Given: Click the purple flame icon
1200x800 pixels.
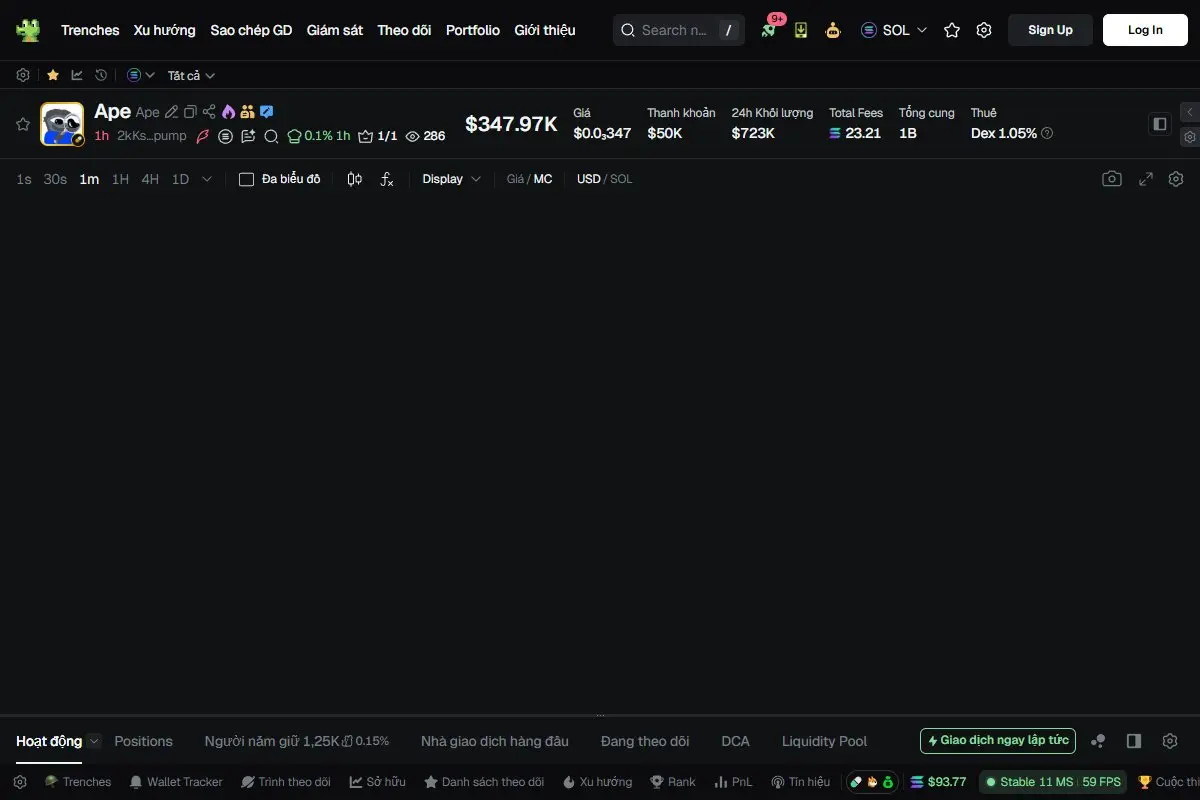Looking at the screenshot, I should [x=228, y=112].
